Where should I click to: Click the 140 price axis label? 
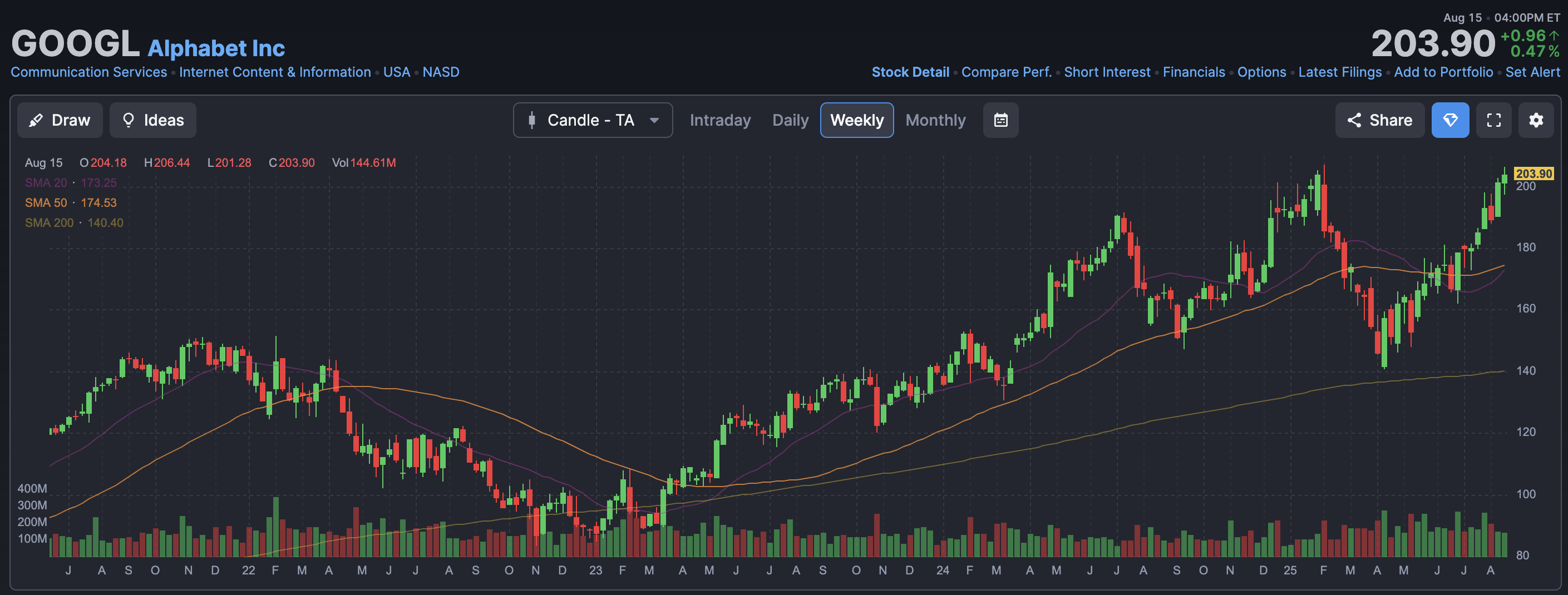(x=1525, y=370)
